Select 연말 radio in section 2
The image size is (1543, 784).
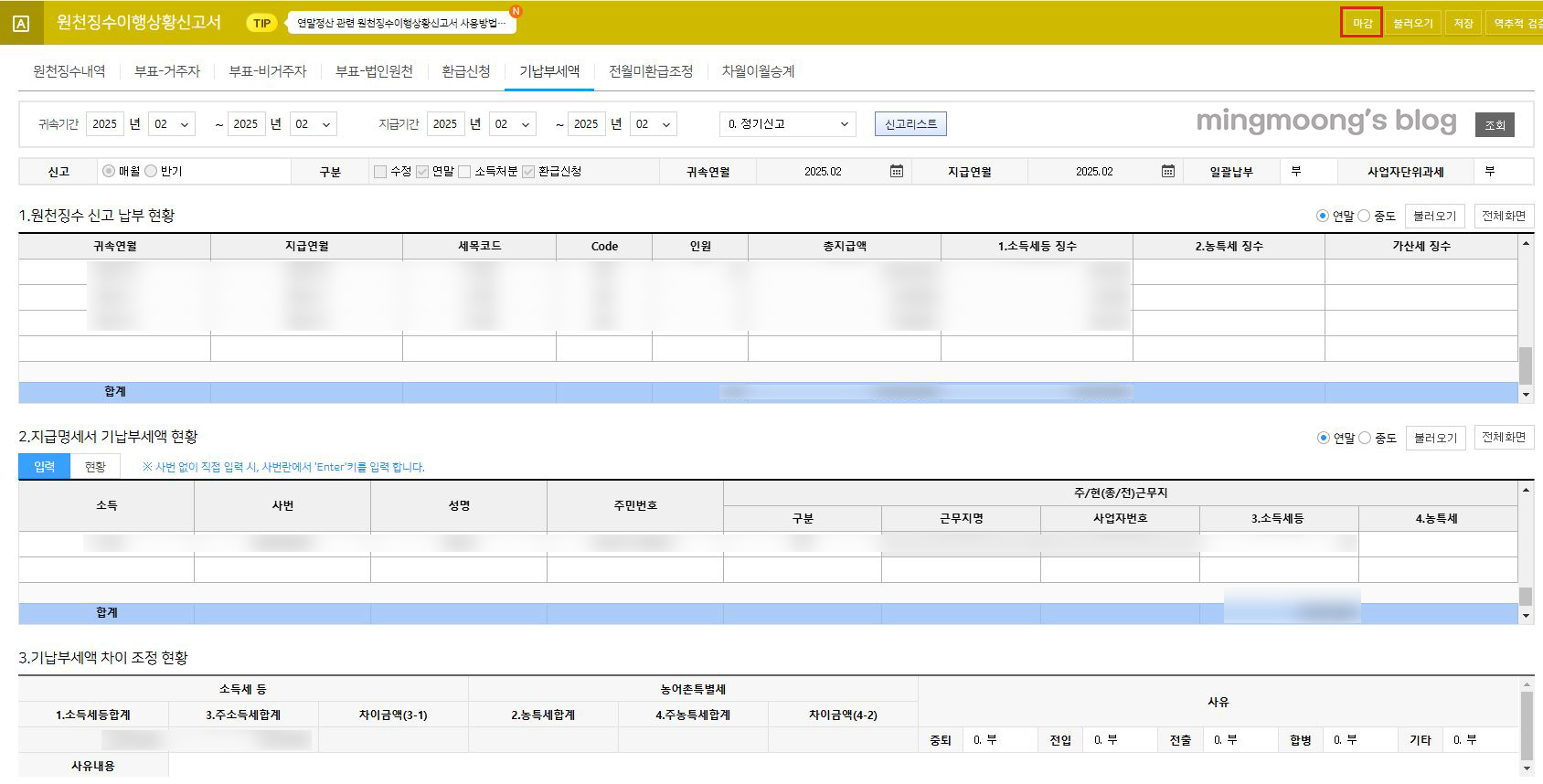[1323, 438]
